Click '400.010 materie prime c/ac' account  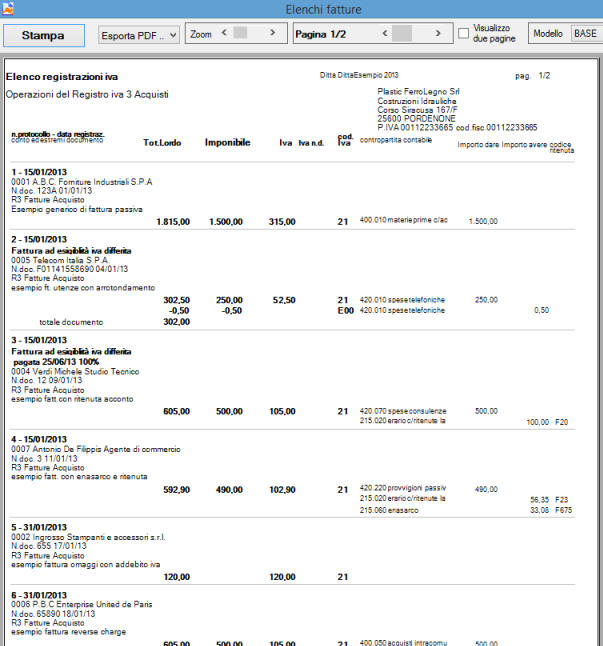pyautogui.click(x=404, y=220)
